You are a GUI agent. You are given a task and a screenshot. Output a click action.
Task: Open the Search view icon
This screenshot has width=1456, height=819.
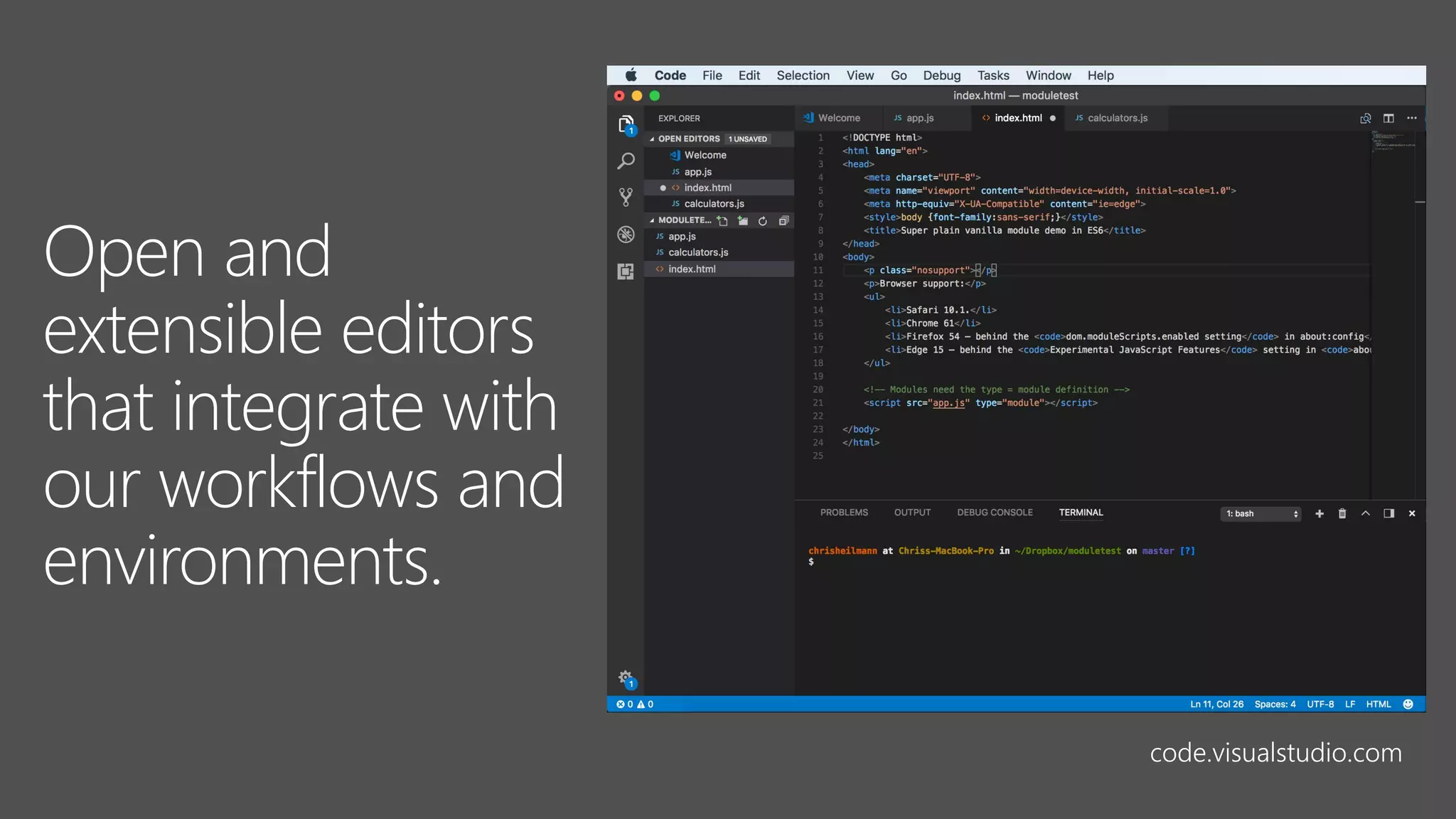point(626,161)
